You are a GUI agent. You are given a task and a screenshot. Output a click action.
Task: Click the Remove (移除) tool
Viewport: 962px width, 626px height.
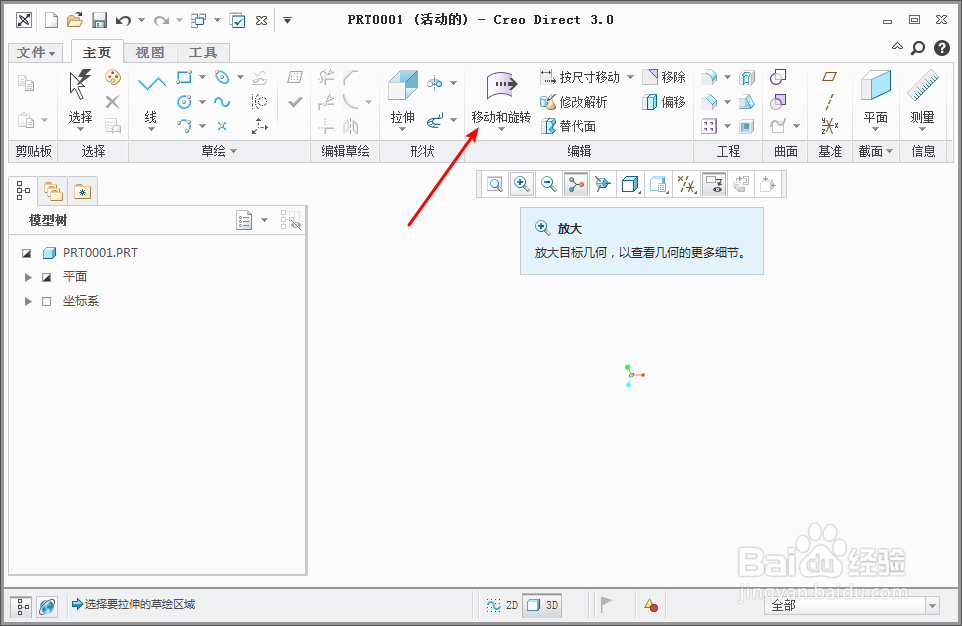coord(664,77)
